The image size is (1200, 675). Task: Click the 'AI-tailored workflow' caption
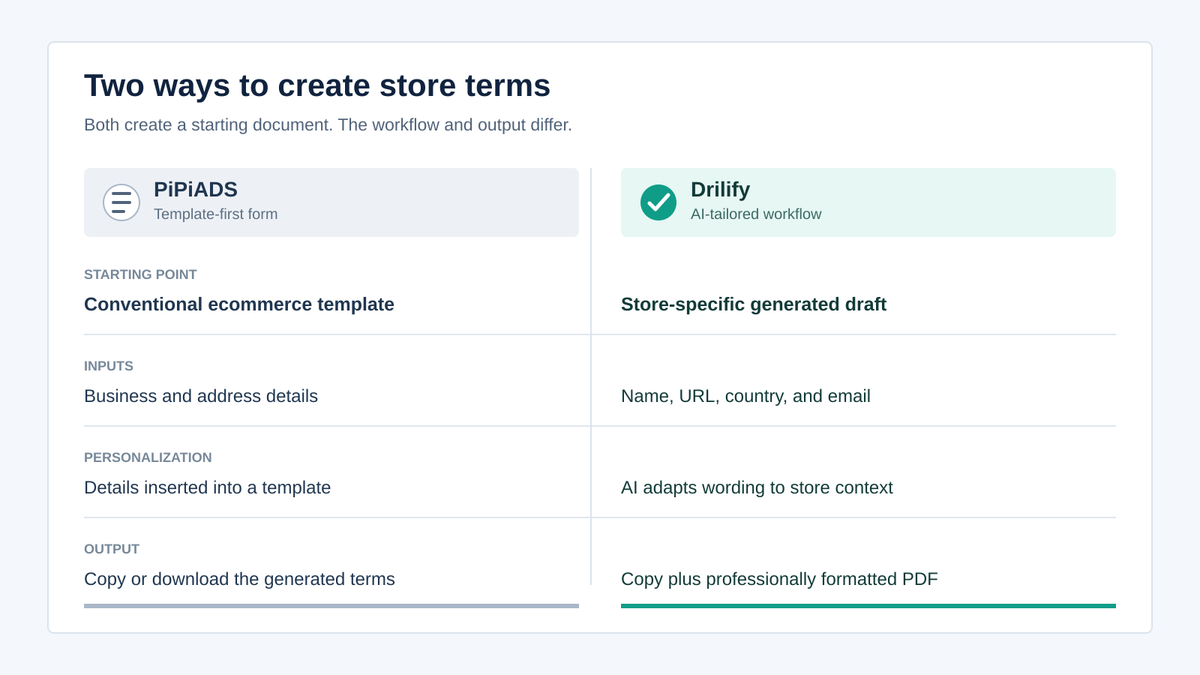(756, 214)
